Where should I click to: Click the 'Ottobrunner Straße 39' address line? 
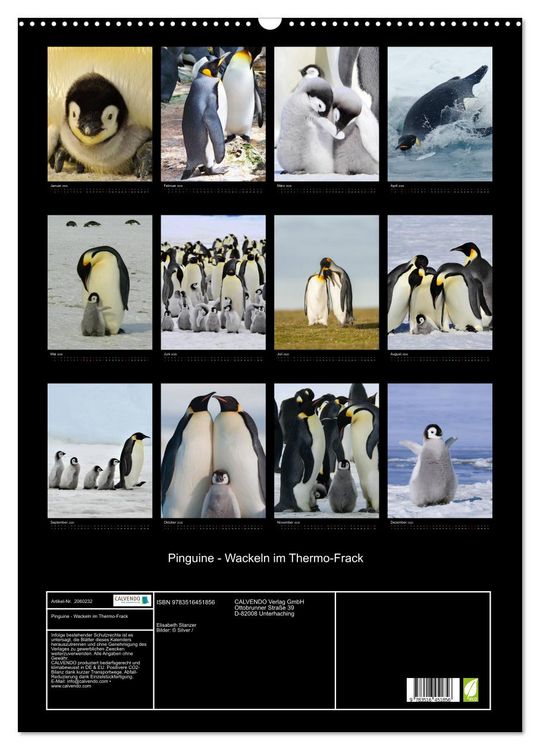coord(264,607)
